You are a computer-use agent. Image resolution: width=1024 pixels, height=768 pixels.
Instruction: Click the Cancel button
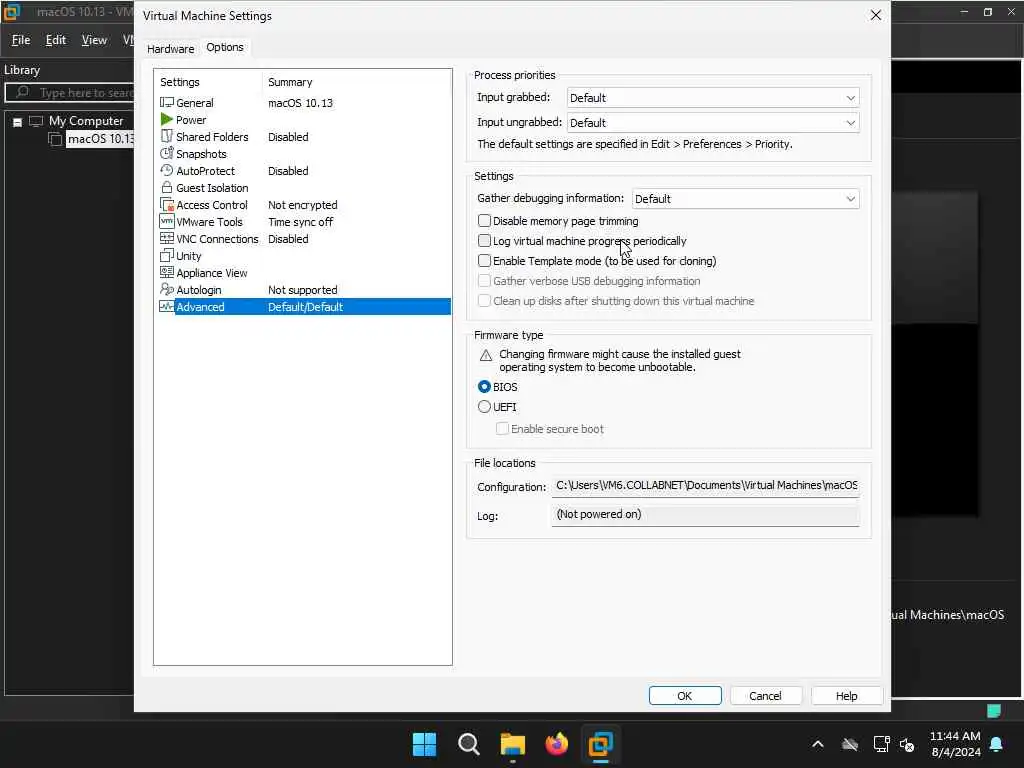(x=765, y=696)
